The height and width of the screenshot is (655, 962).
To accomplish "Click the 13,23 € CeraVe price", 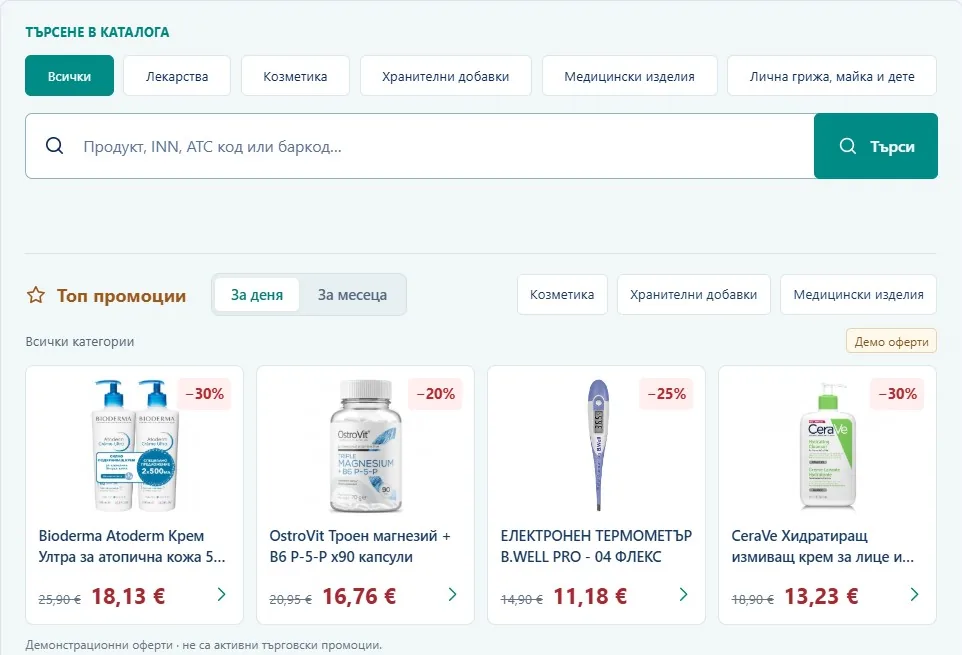I will click(822, 596).
